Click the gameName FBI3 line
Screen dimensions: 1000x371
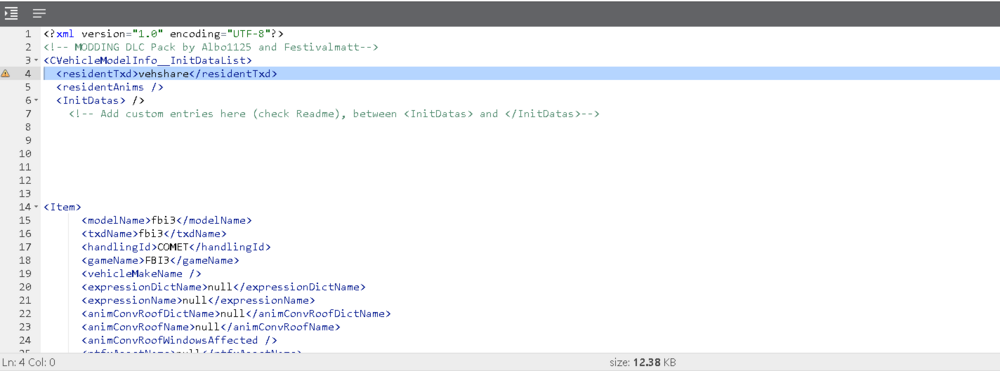pos(160,261)
